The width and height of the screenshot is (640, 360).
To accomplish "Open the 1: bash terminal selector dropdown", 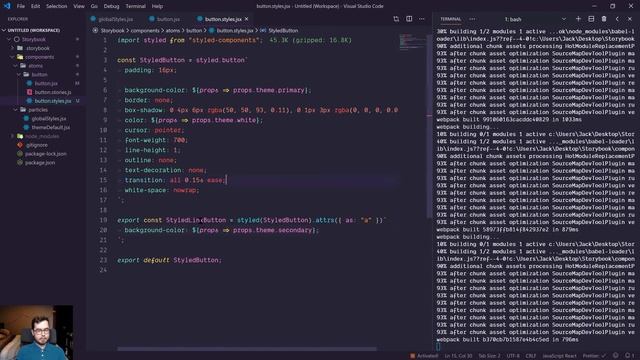I will point(535,19).
